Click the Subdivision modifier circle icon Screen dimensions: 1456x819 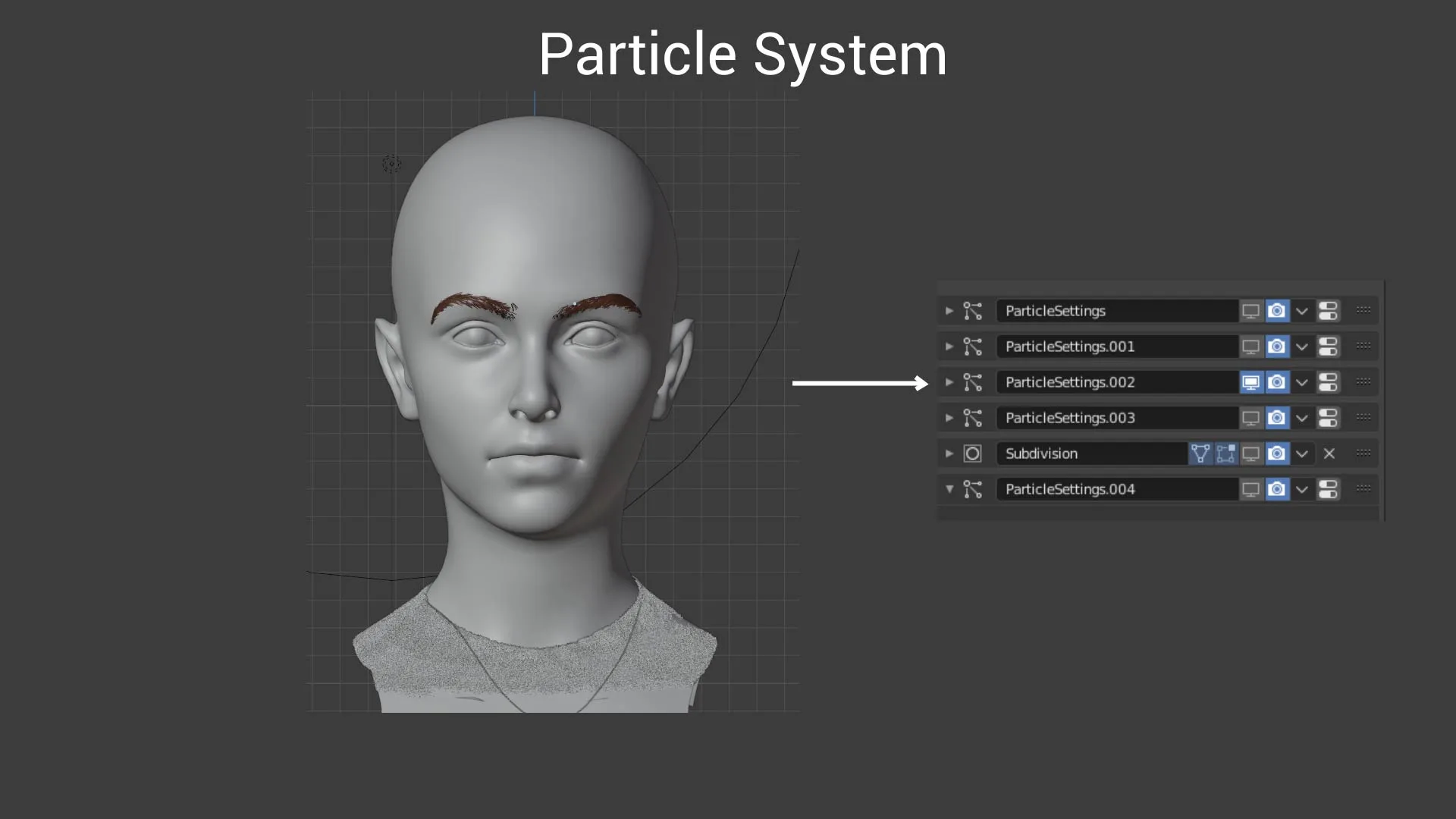point(972,453)
